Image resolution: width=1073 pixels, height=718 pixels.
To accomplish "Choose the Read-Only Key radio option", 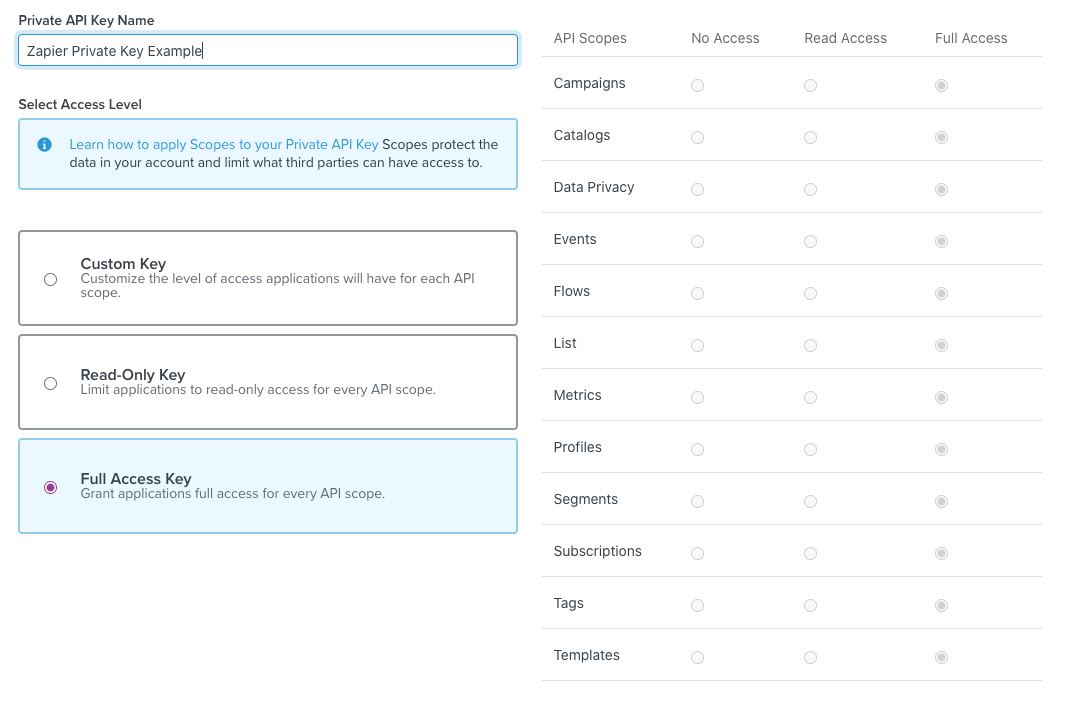I will click(x=51, y=383).
